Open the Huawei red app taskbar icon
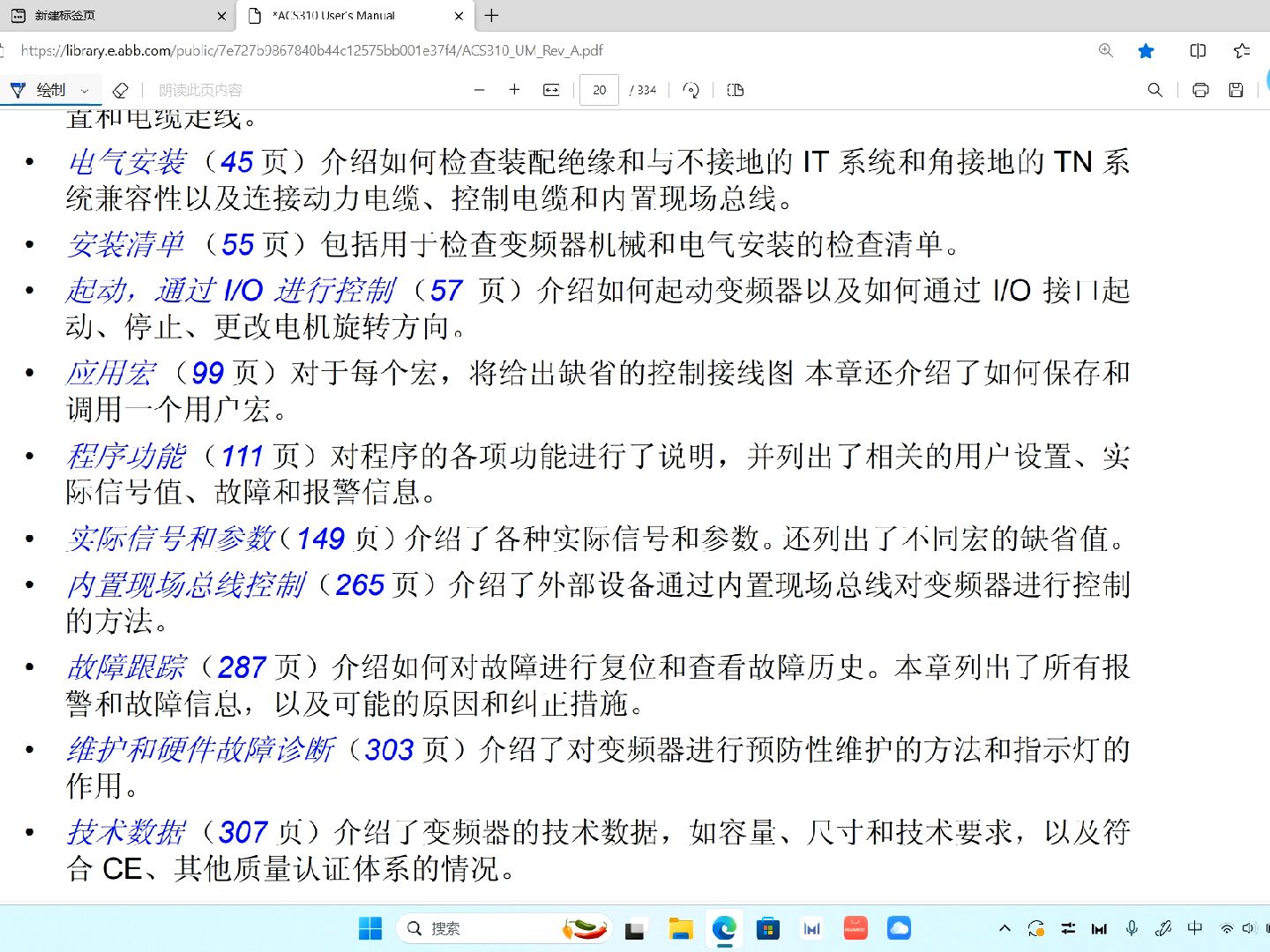 tap(855, 928)
